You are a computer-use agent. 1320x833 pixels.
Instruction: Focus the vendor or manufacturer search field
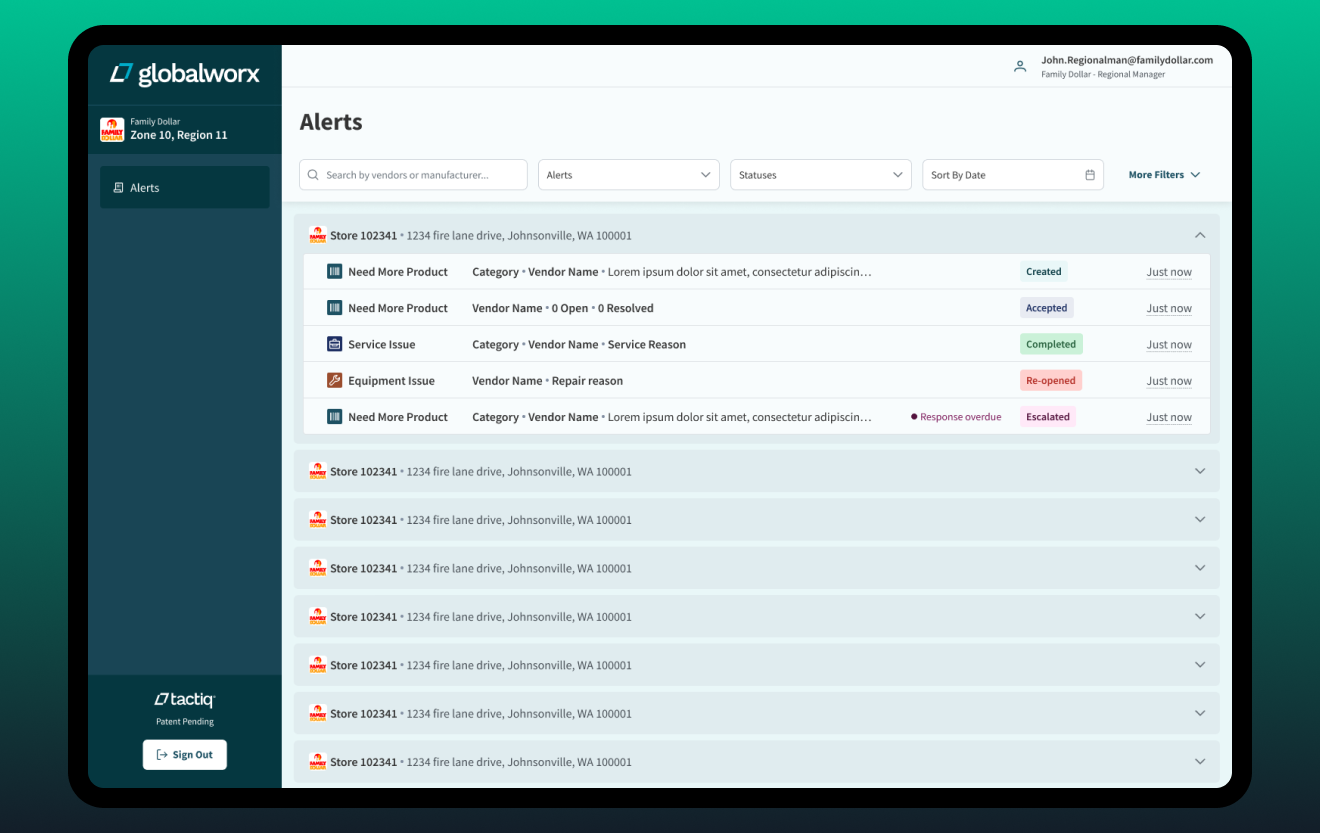(x=413, y=175)
